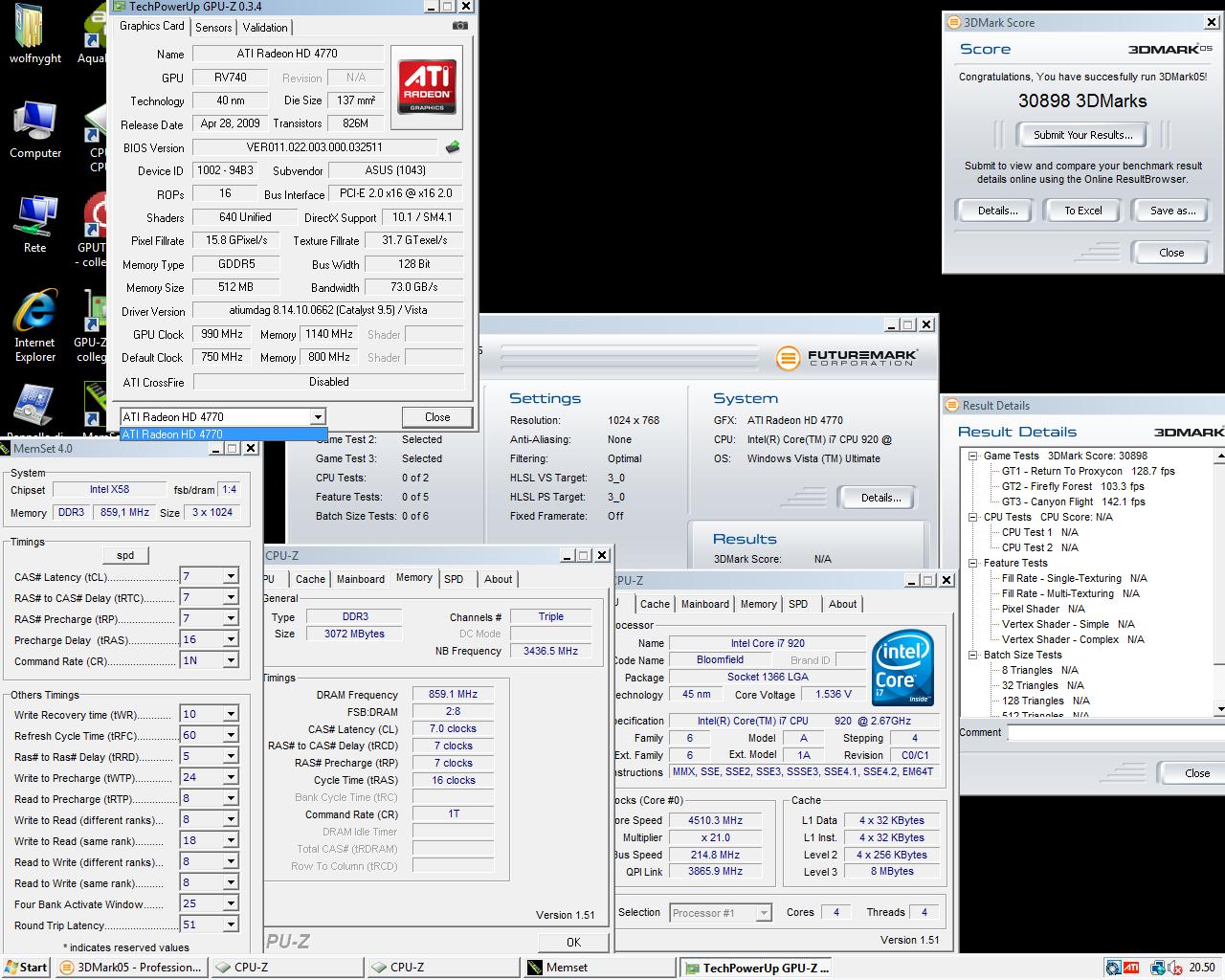The image size is (1225, 980).
Task: Open the Rete network desktop icon
Action: [x=34, y=225]
